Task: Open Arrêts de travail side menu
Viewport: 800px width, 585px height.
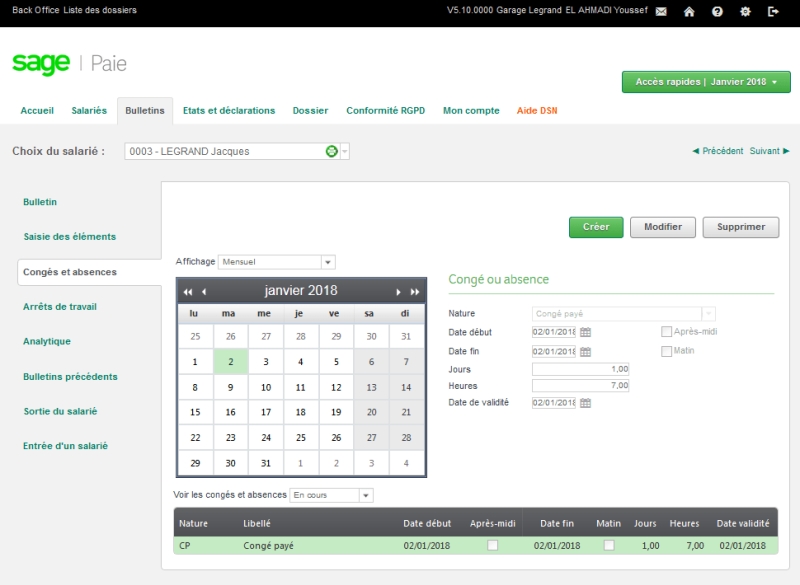Action: [x=60, y=307]
